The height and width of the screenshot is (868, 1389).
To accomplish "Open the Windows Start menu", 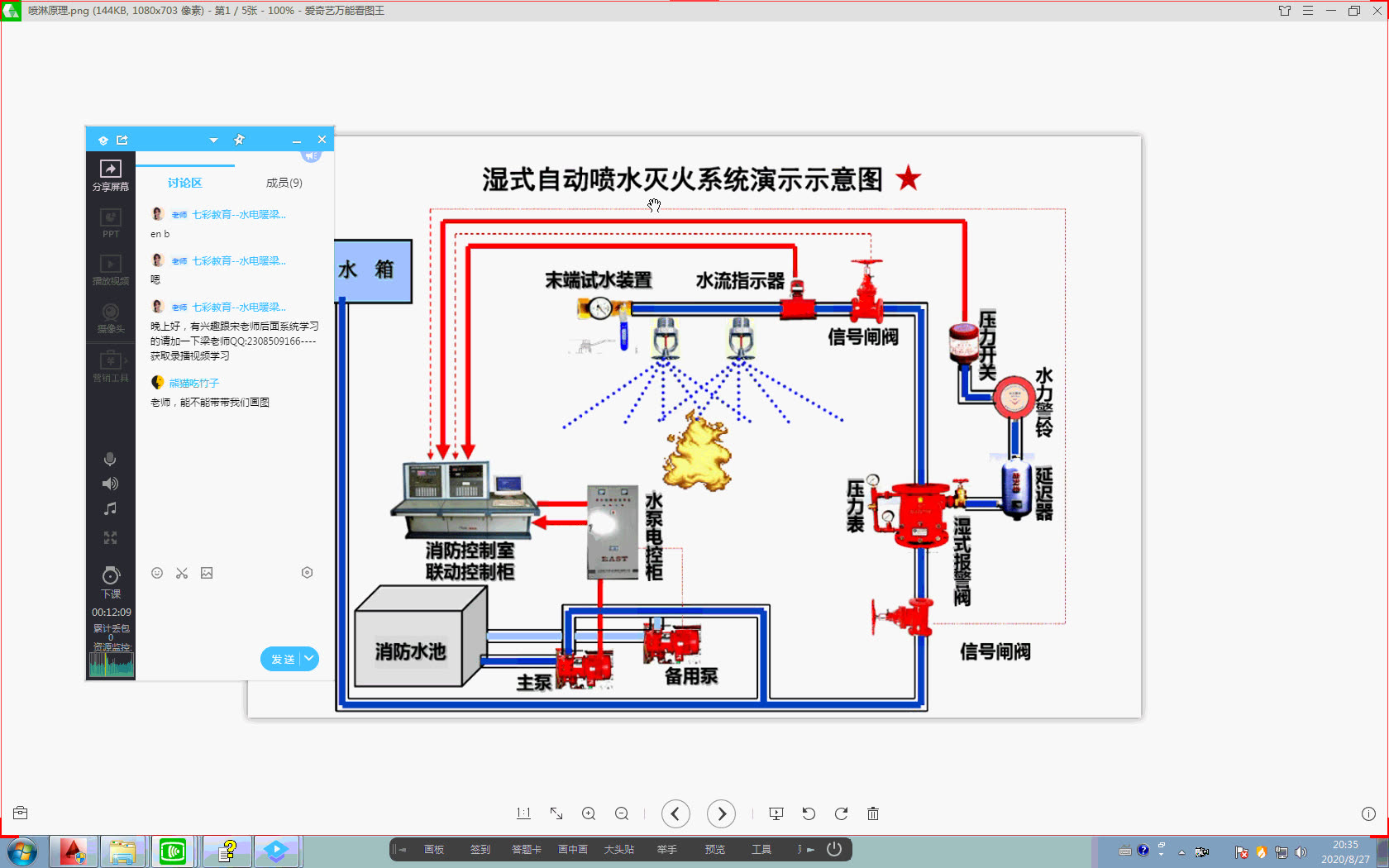I will tap(22, 851).
